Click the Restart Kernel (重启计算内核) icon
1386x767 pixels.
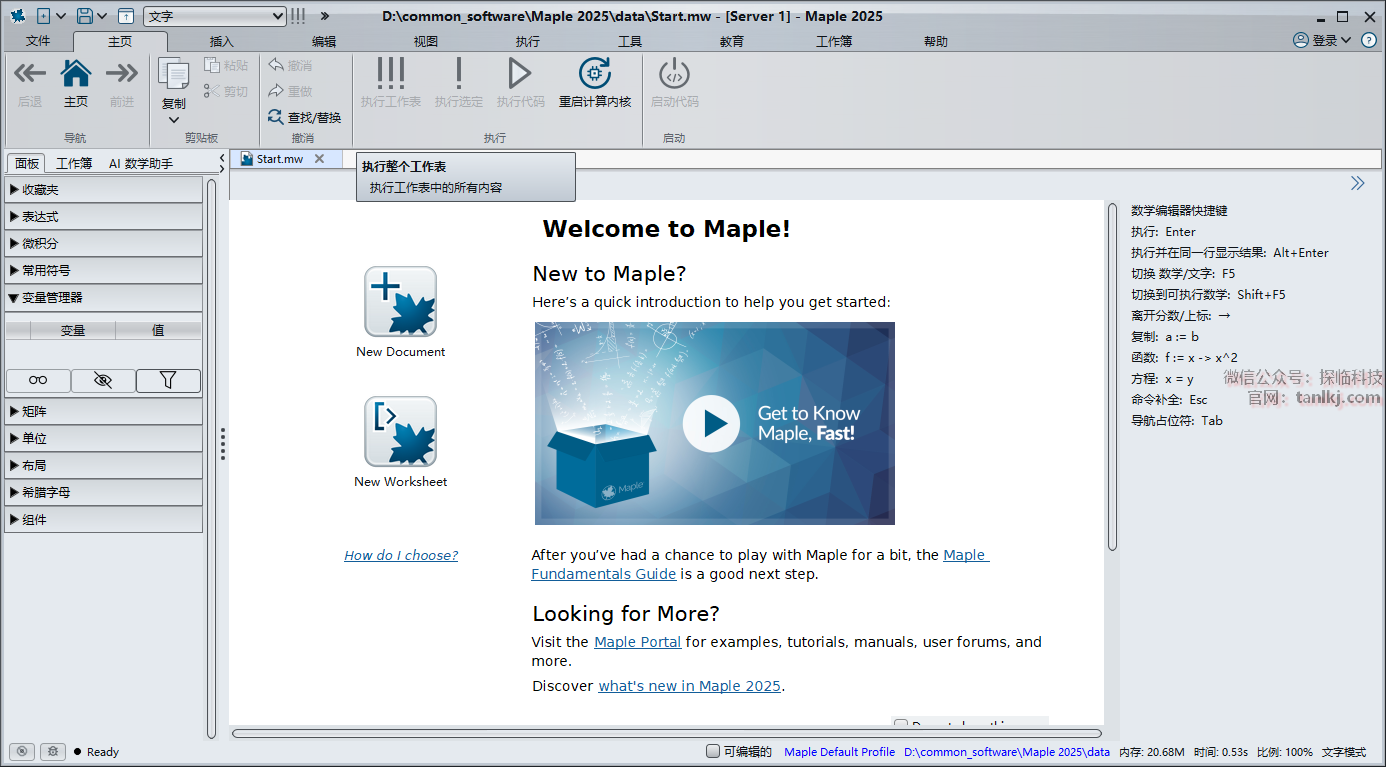(595, 75)
